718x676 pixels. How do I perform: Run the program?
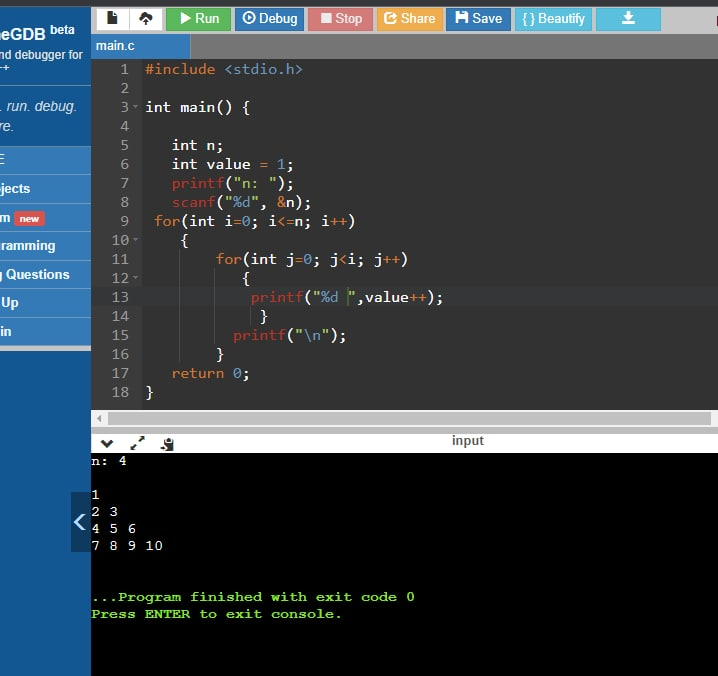(198, 19)
